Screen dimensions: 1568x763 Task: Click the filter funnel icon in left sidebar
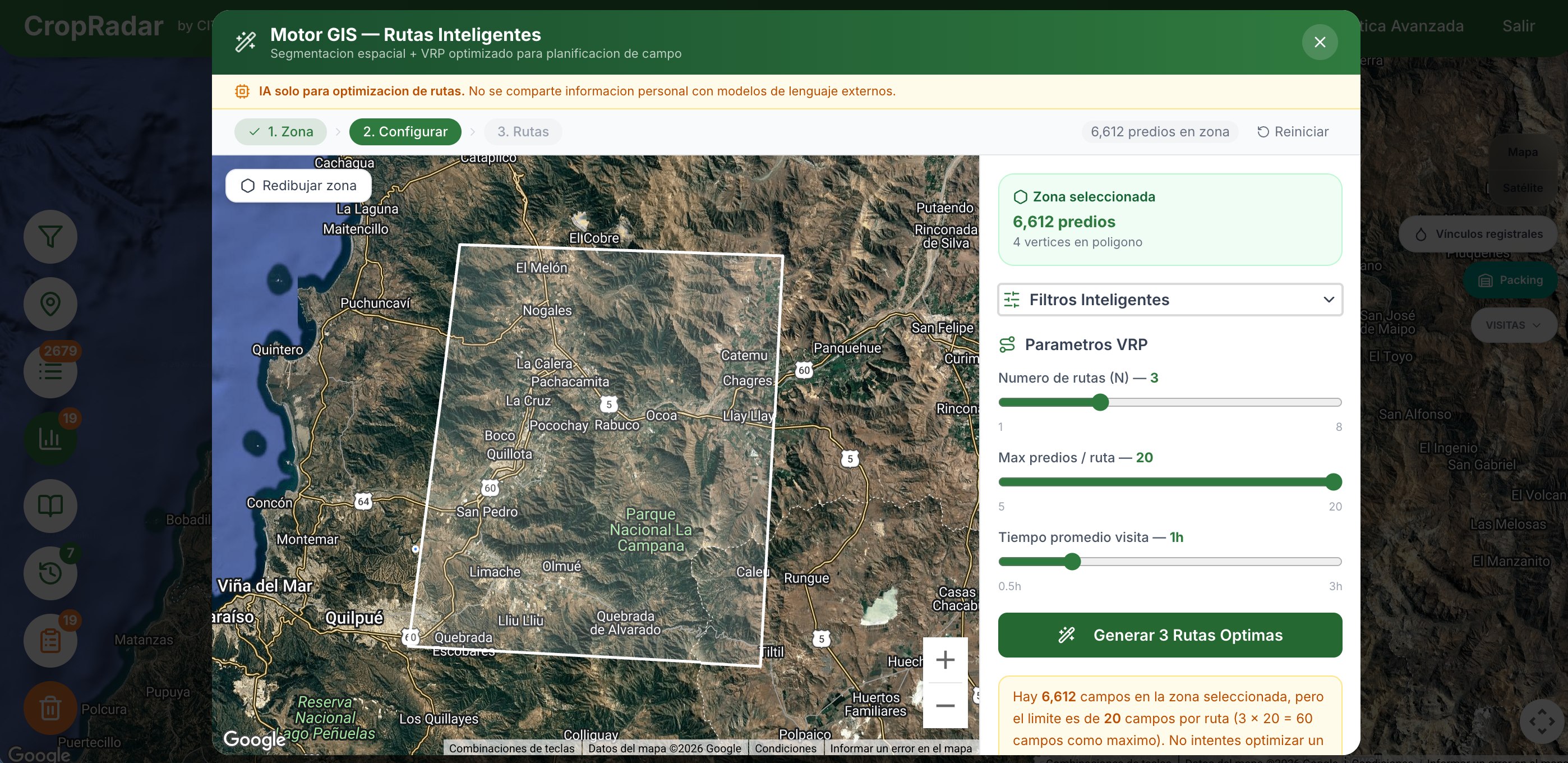pos(50,237)
